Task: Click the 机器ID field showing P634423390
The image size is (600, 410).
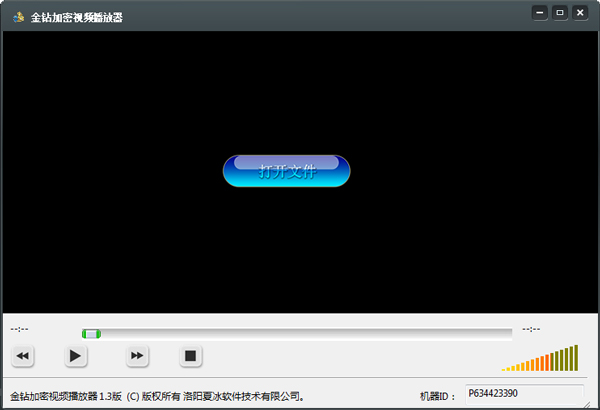Action: (524, 393)
